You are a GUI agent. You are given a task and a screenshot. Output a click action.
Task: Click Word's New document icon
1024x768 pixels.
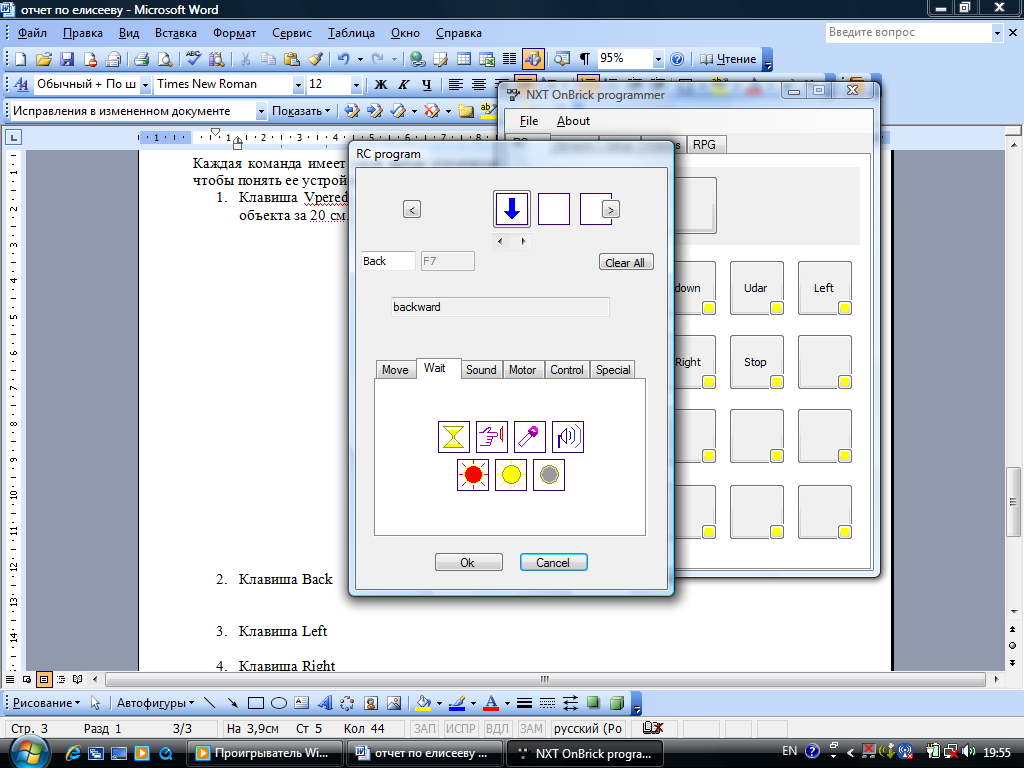point(20,59)
